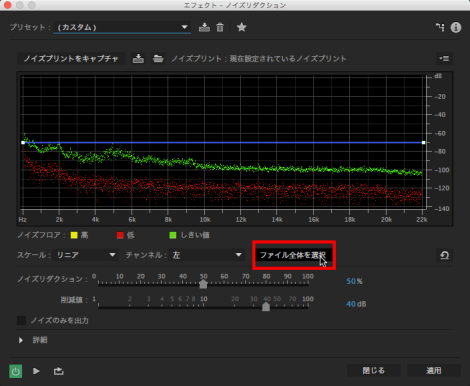Image resolution: width=470 pixels, height=386 pixels.
Task: Open the graph options menu icon
Action: 444,59
